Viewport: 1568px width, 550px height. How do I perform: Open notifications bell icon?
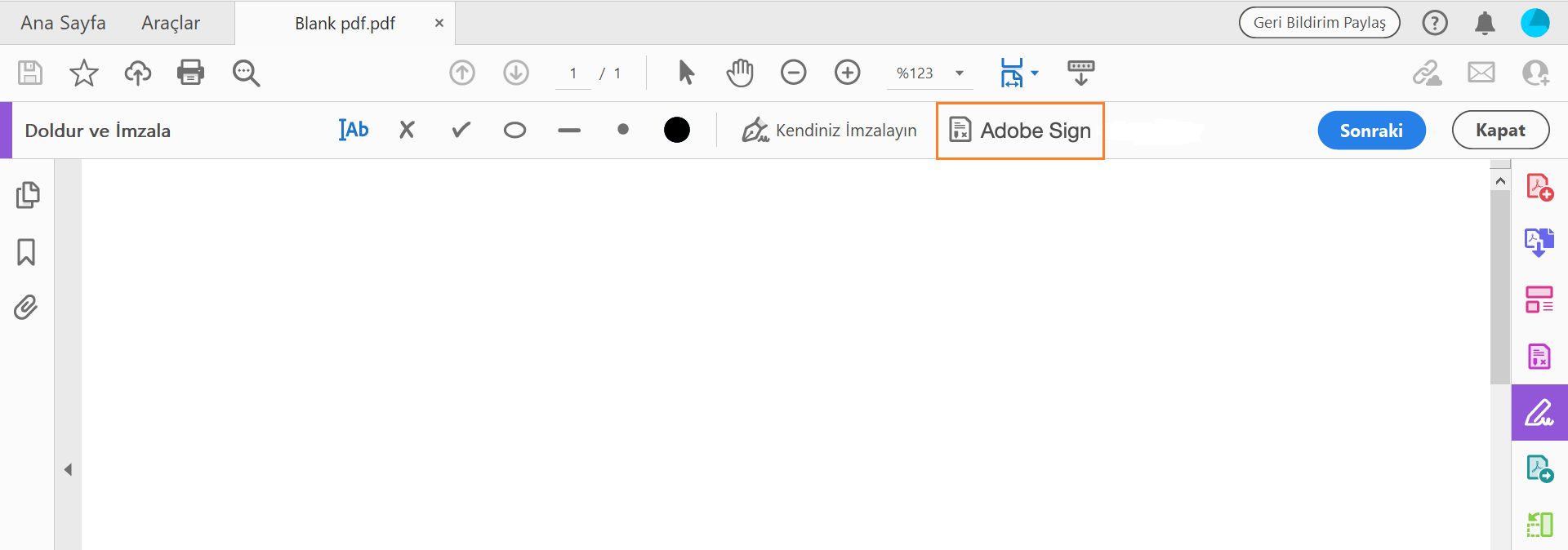1485,23
